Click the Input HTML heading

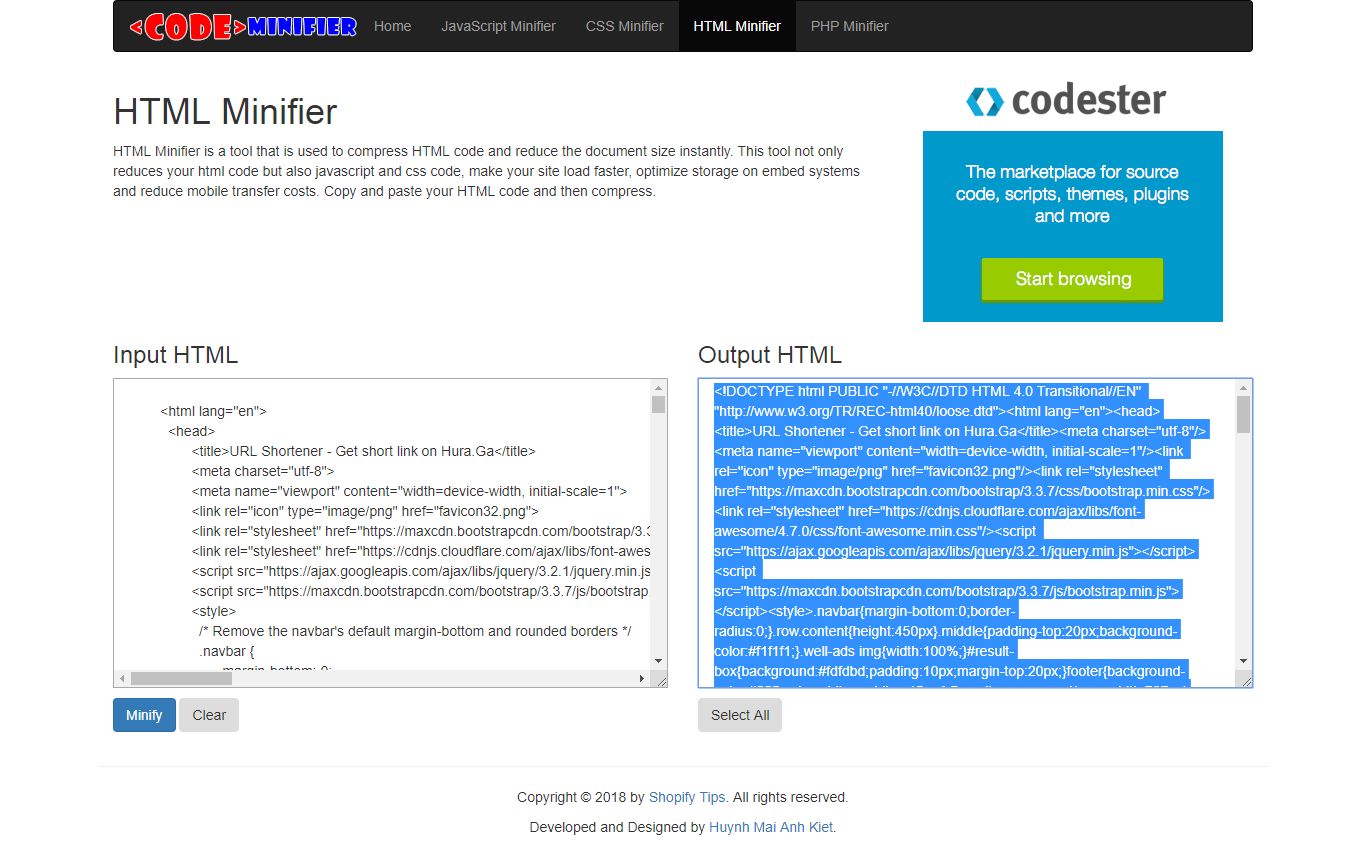tap(175, 355)
